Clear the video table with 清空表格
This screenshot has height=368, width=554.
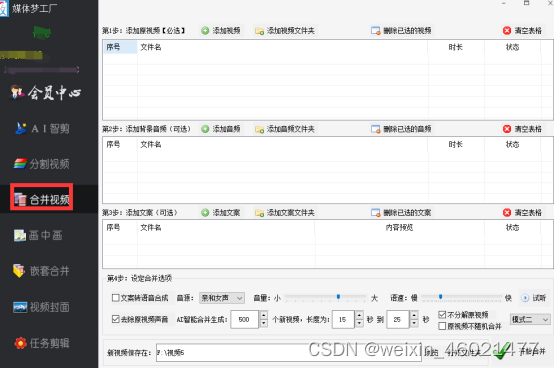point(523,31)
